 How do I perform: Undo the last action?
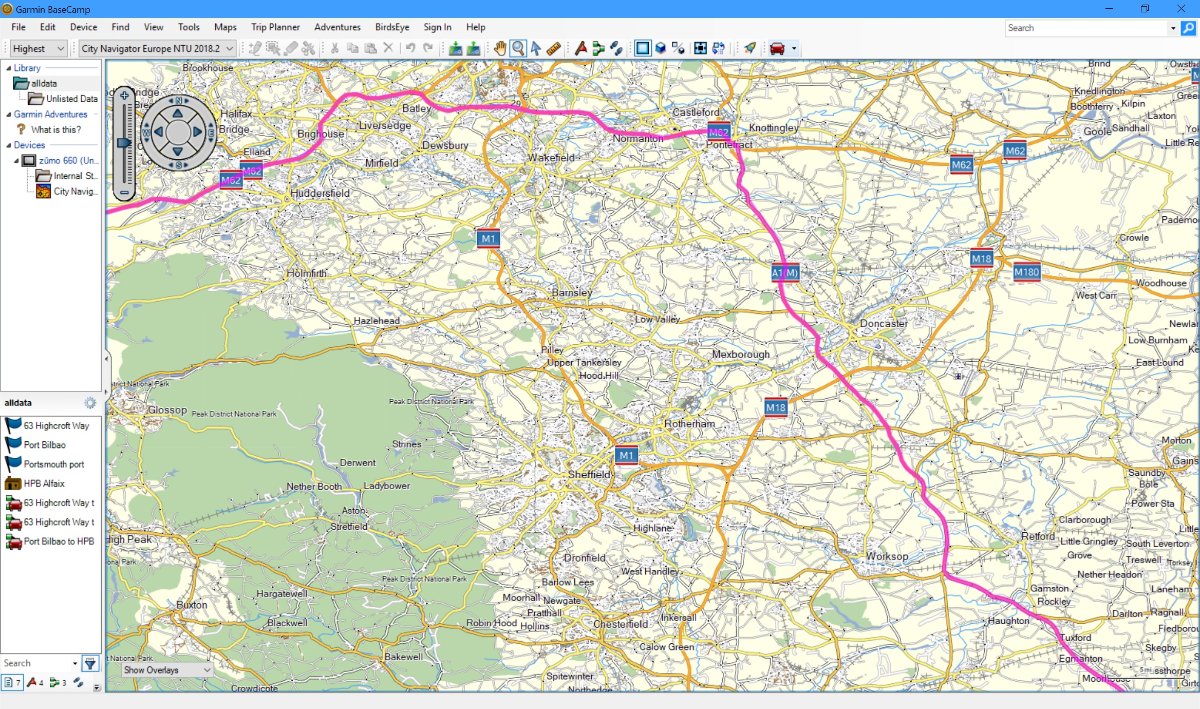410,48
